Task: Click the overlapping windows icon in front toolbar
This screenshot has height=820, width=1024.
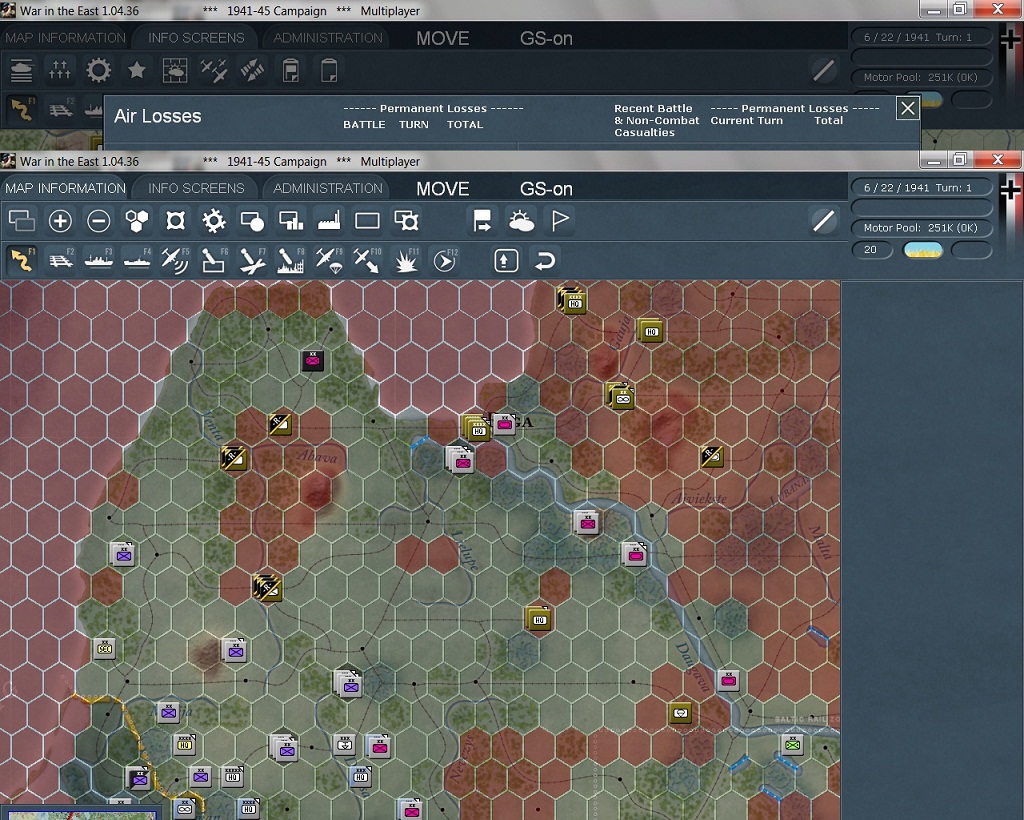Action: [x=22, y=221]
